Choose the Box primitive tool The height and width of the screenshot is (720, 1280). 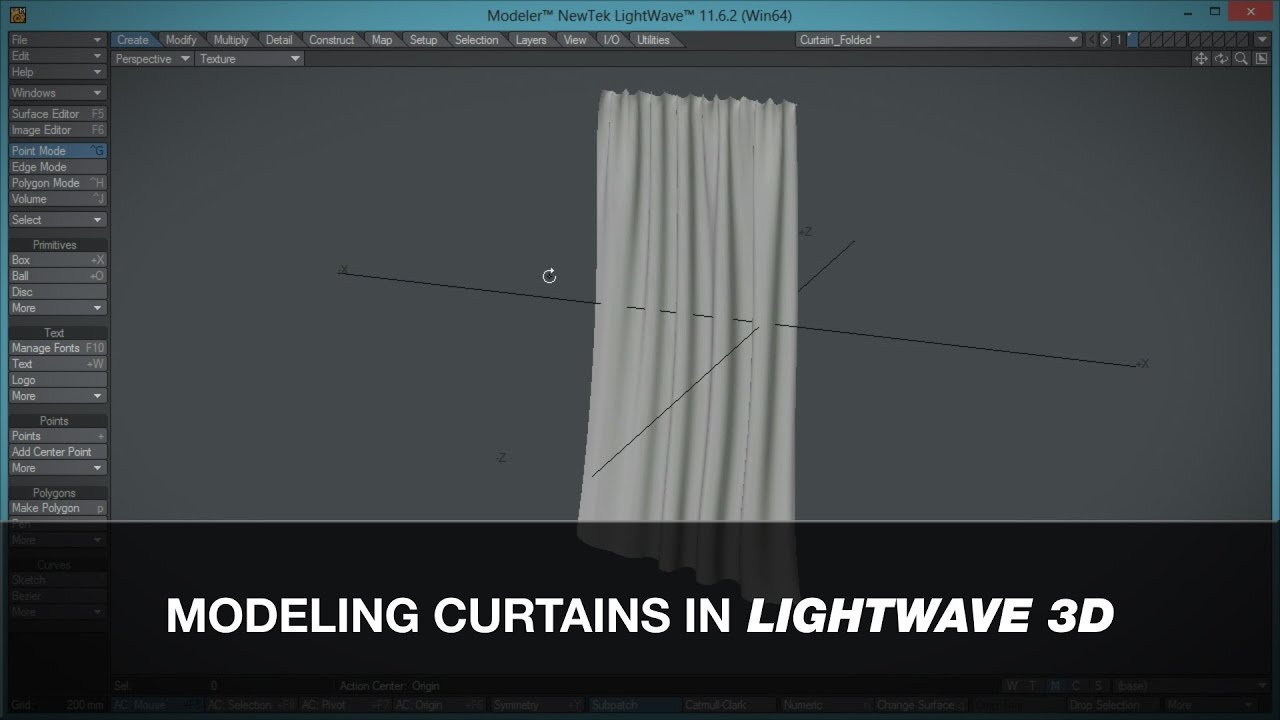click(x=57, y=260)
